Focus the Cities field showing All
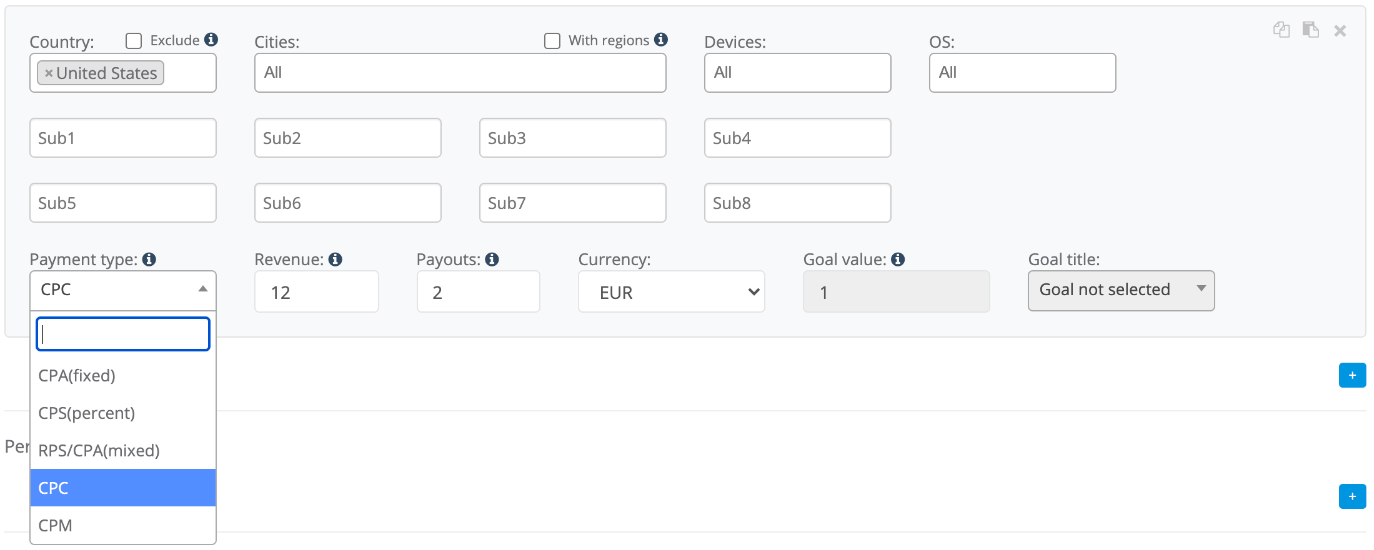Viewport: 1374px width, 550px height. pyautogui.click(x=460, y=73)
